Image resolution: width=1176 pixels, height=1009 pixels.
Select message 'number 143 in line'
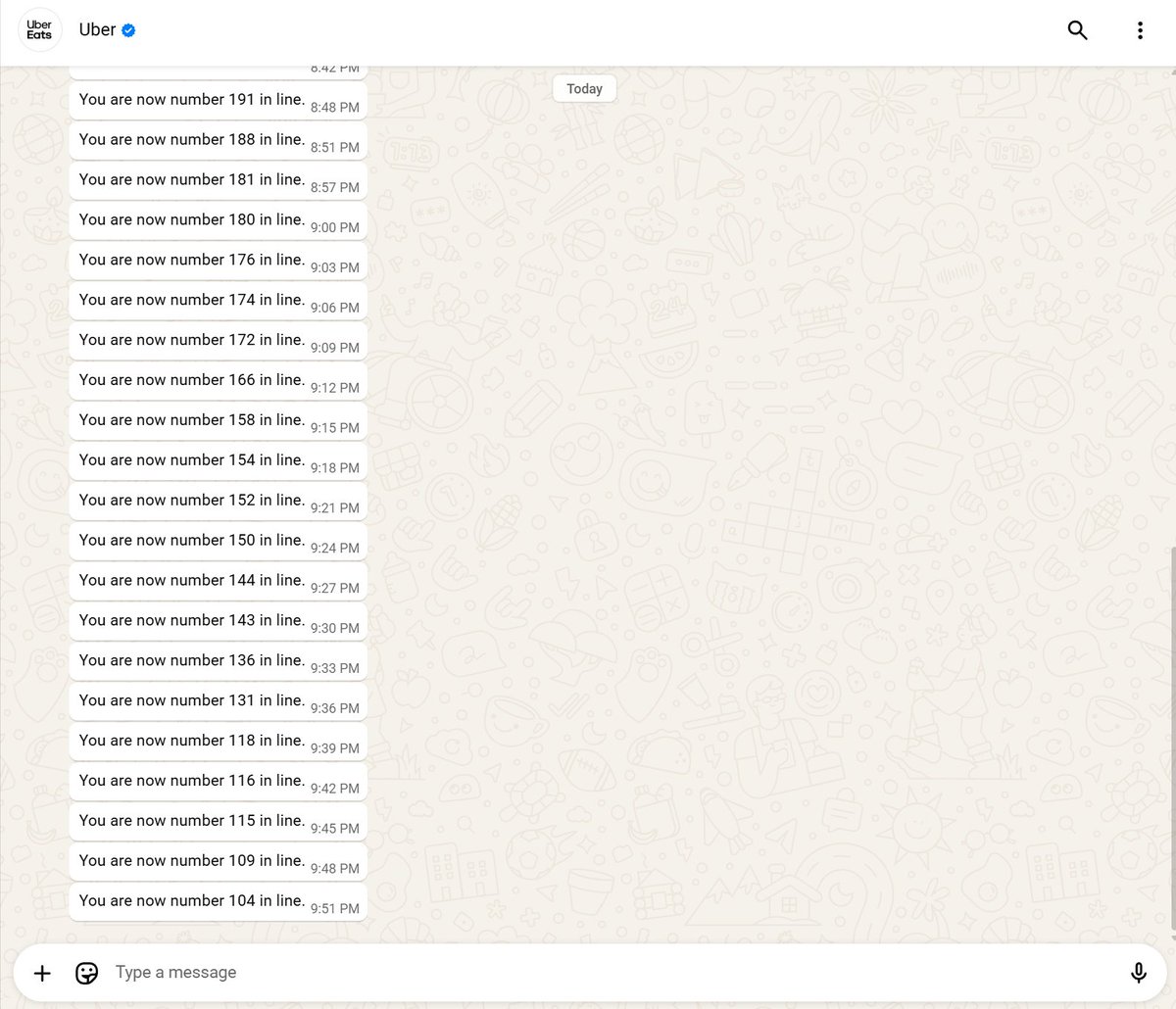coord(218,624)
